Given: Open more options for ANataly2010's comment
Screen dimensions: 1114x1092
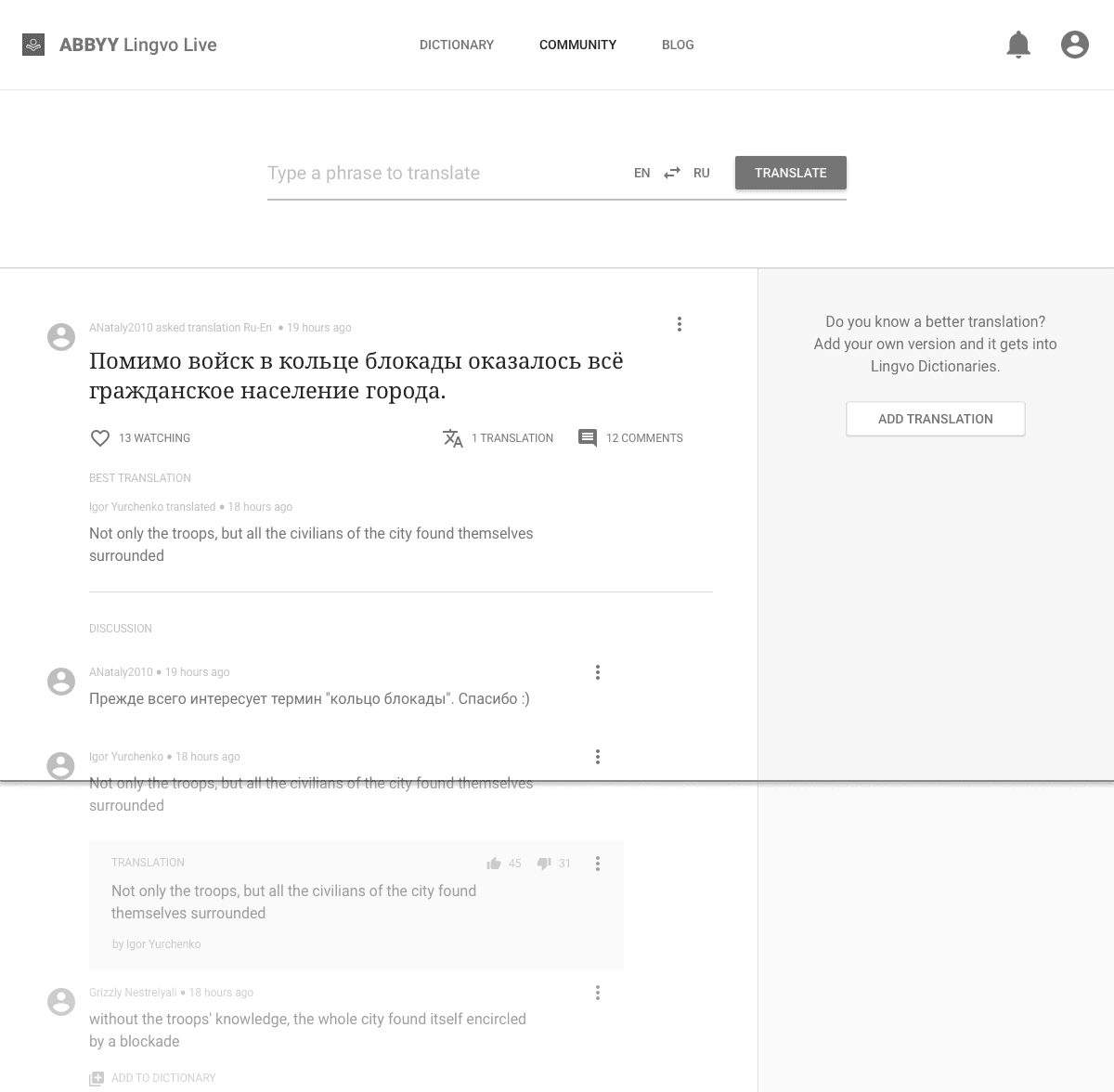Looking at the screenshot, I should tap(598, 672).
